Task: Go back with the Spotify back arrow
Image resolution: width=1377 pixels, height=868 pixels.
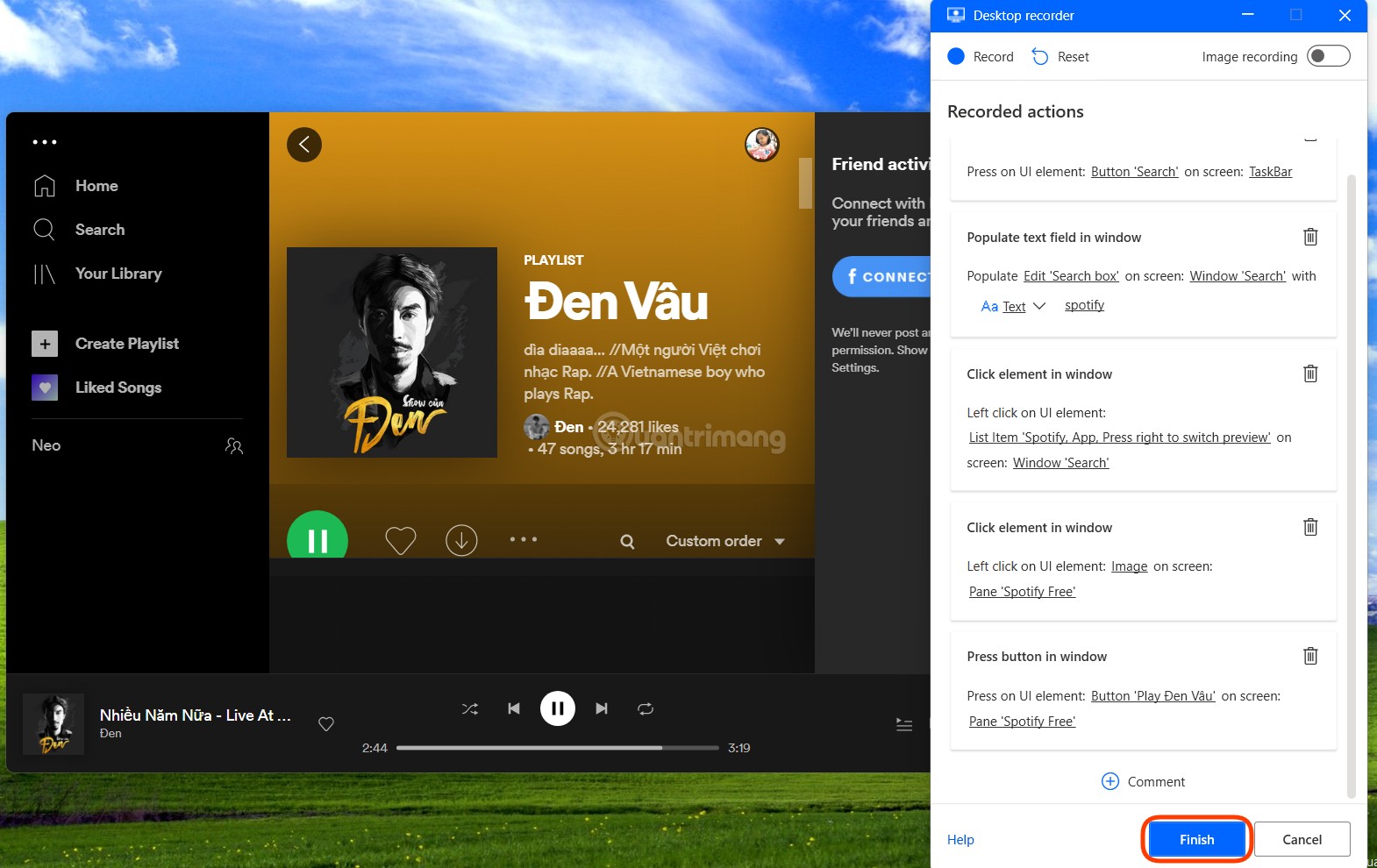Action: (x=304, y=145)
